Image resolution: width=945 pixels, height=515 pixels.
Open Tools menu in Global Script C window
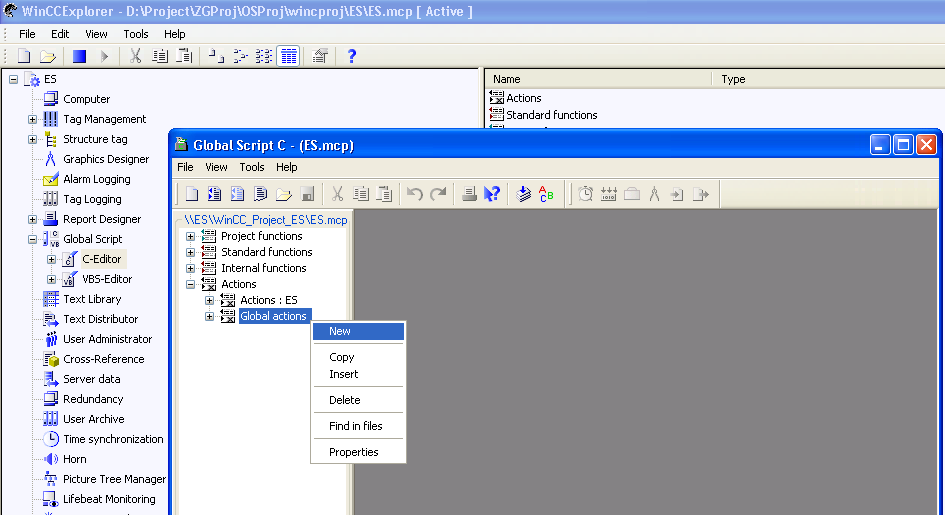point(252,167)
